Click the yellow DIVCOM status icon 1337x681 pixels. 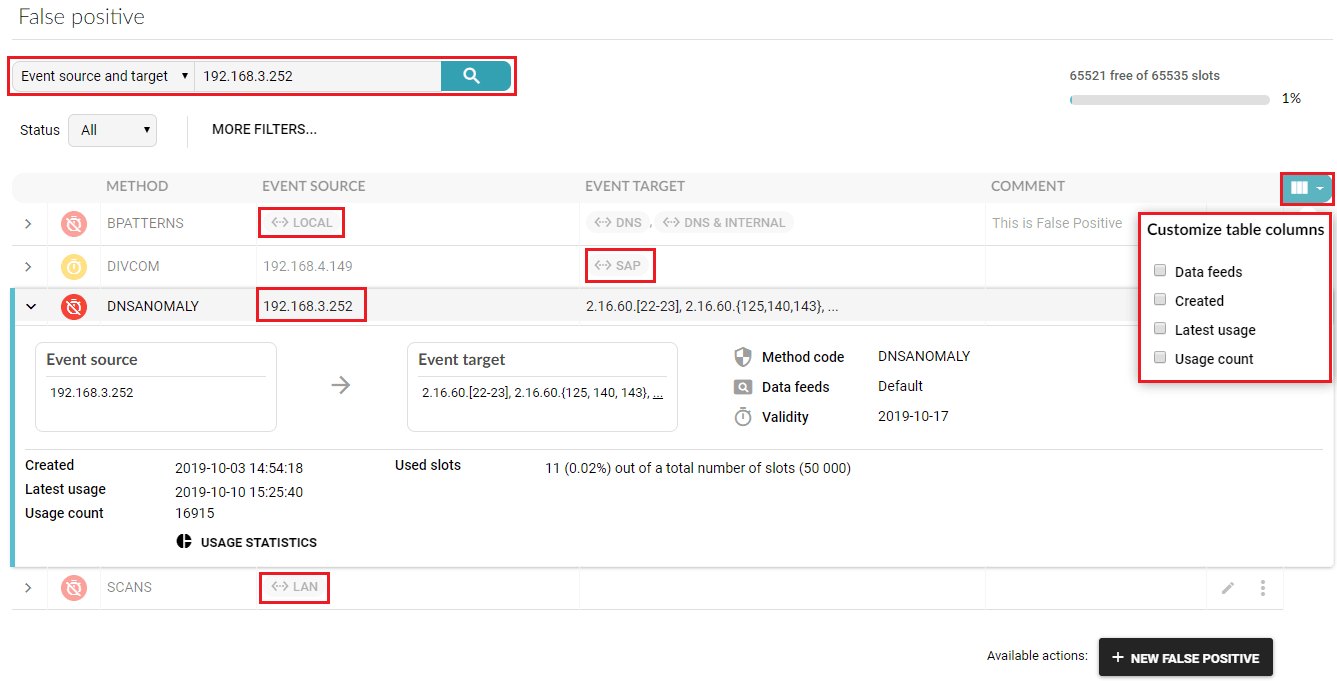74,267
